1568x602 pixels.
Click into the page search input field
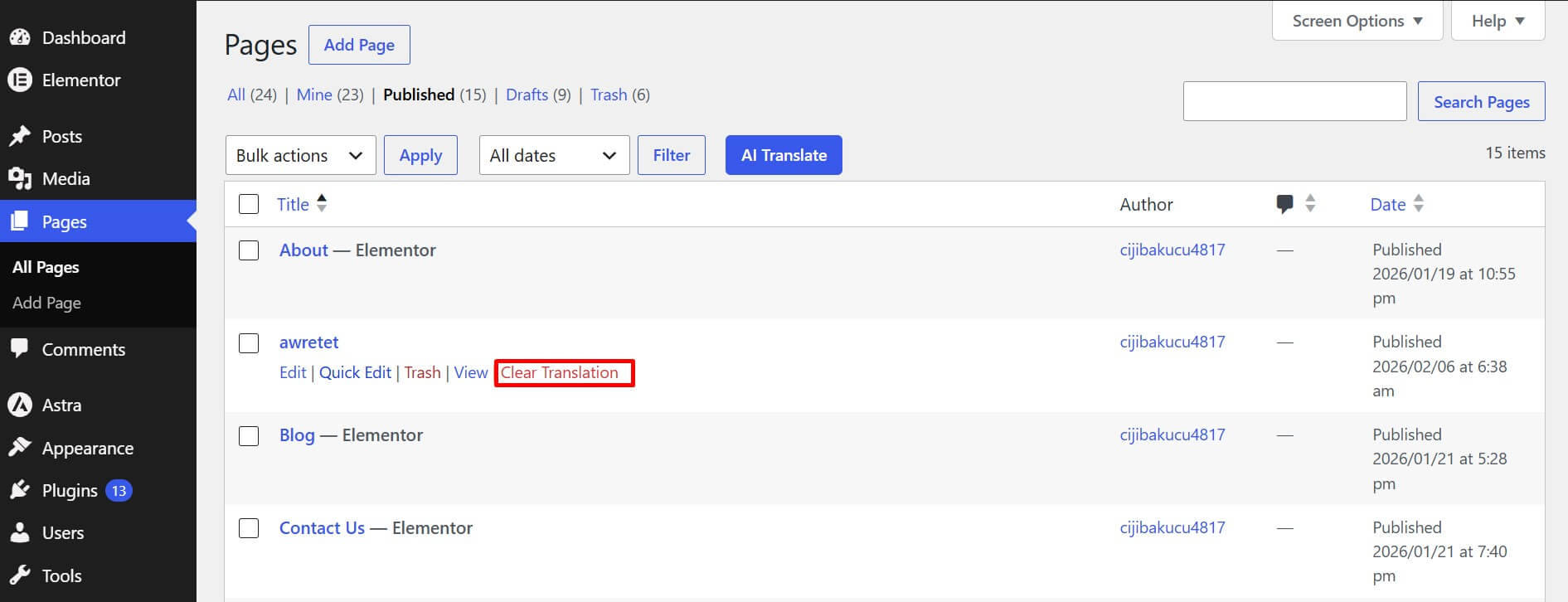(x=1294, y=101)
